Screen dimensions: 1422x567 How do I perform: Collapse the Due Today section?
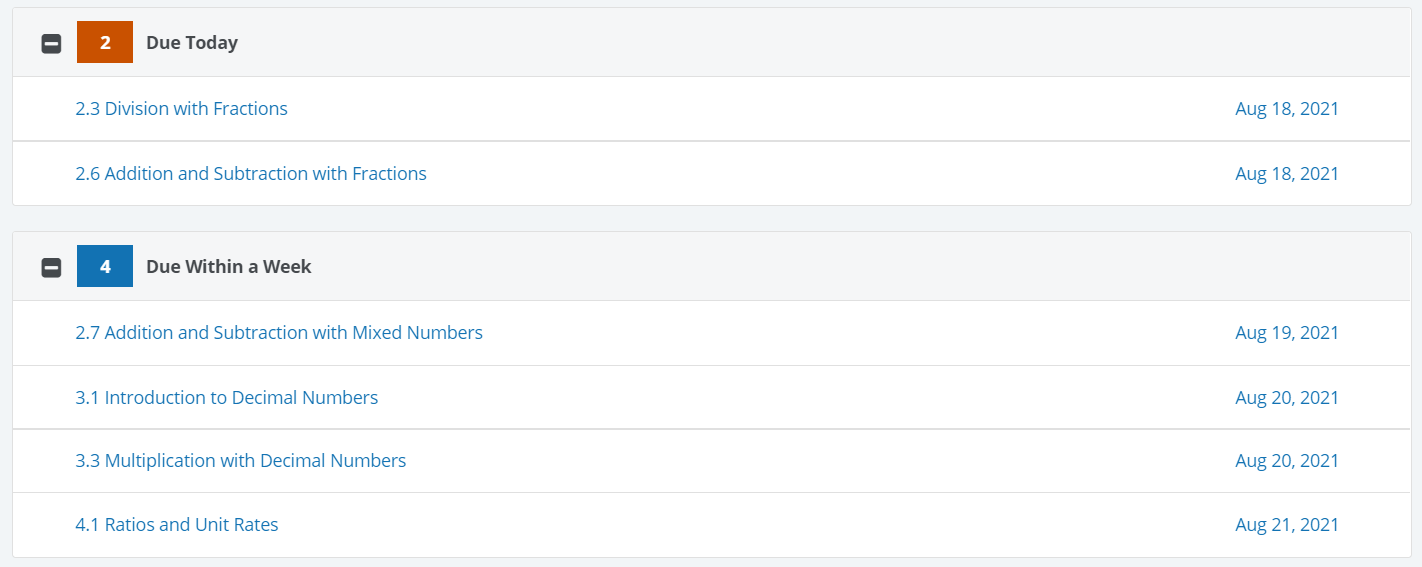point(51,44)
